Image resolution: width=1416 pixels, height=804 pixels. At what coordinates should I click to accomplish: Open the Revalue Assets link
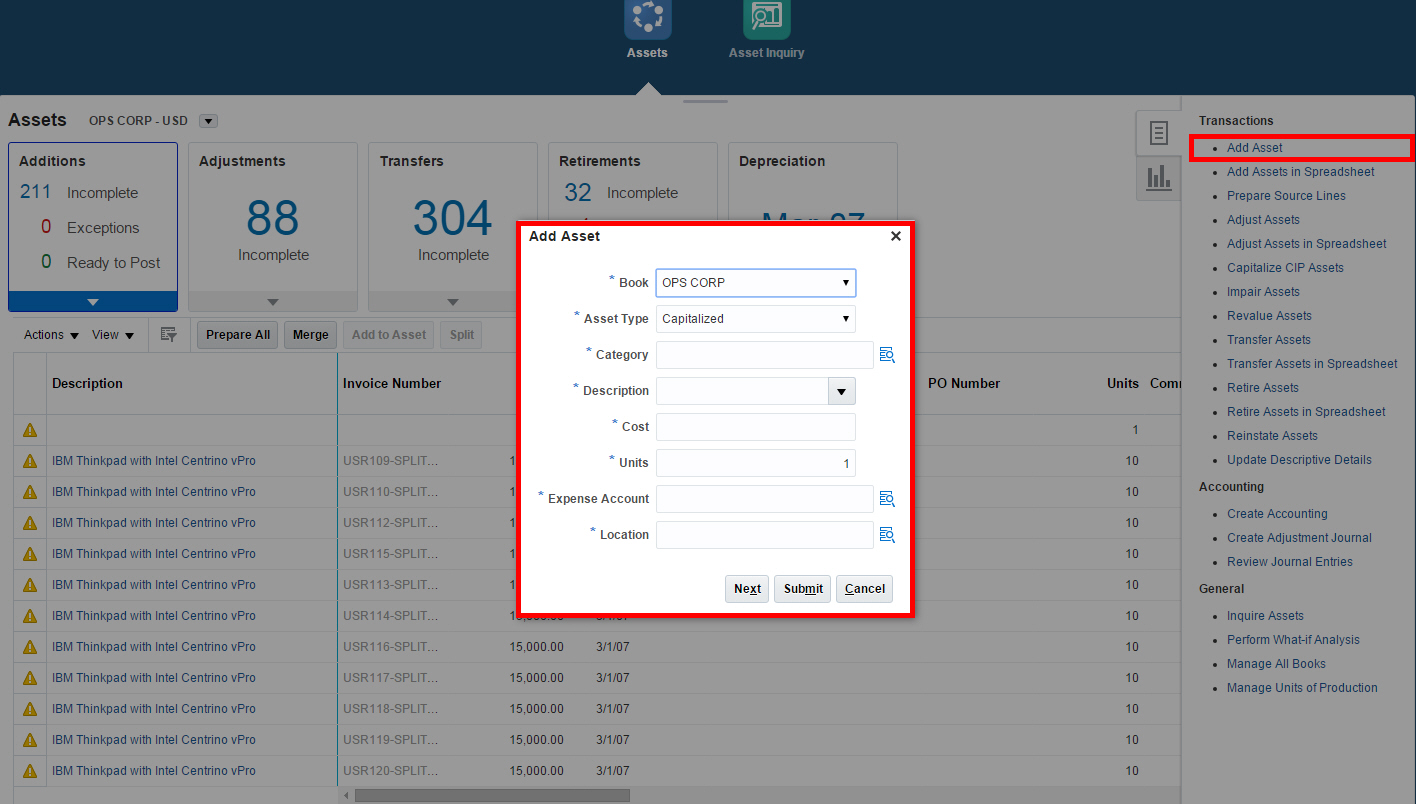tap(1269, 316)
